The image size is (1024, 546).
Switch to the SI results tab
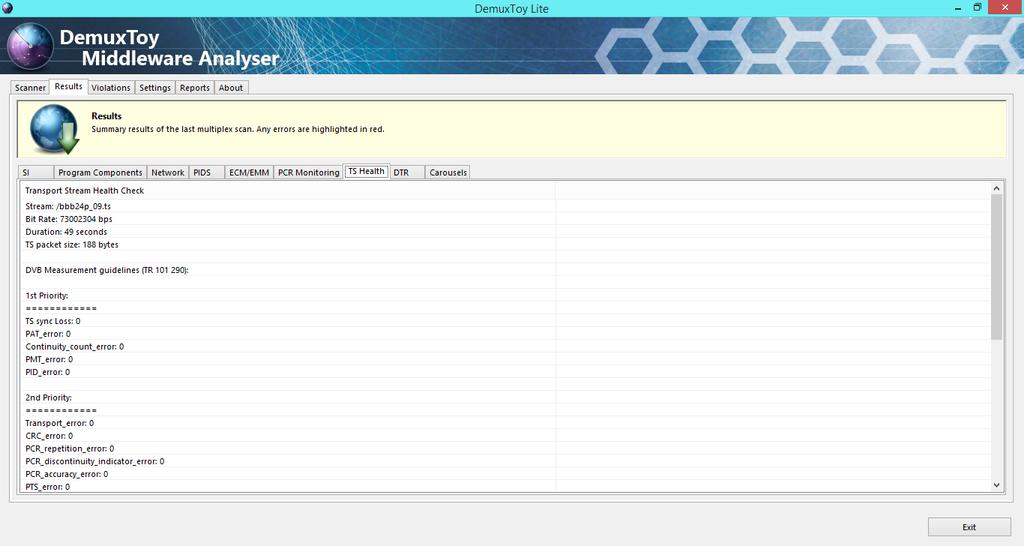[35, 172]
